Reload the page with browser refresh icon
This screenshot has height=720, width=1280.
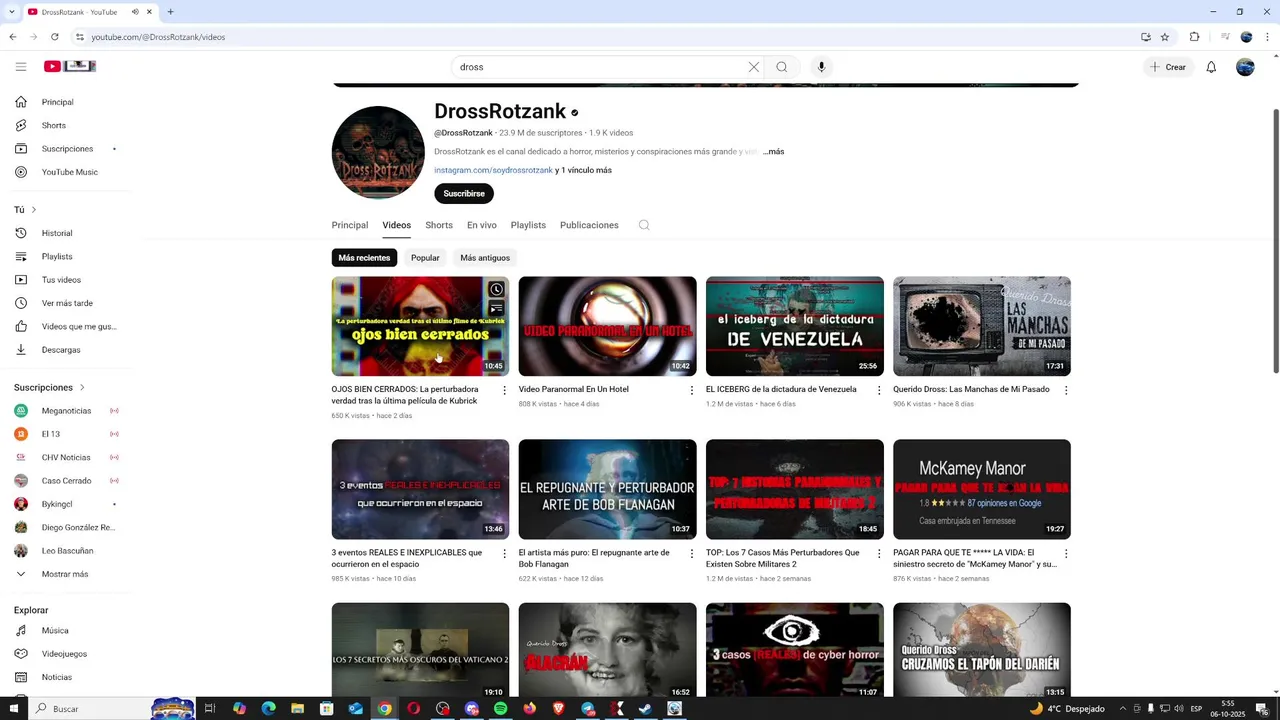pyautogui.click(x=54, y=37)
